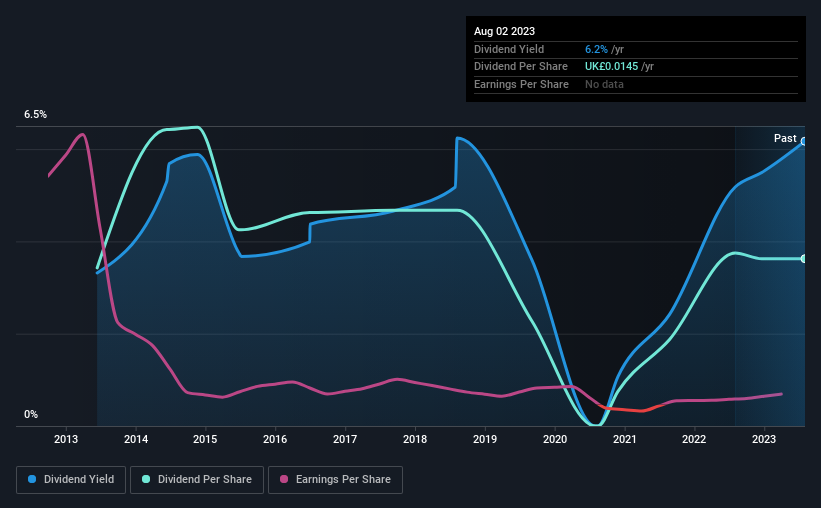Click the 6.5% y-axis label
The image size is (821, 508).
(36, 115)
